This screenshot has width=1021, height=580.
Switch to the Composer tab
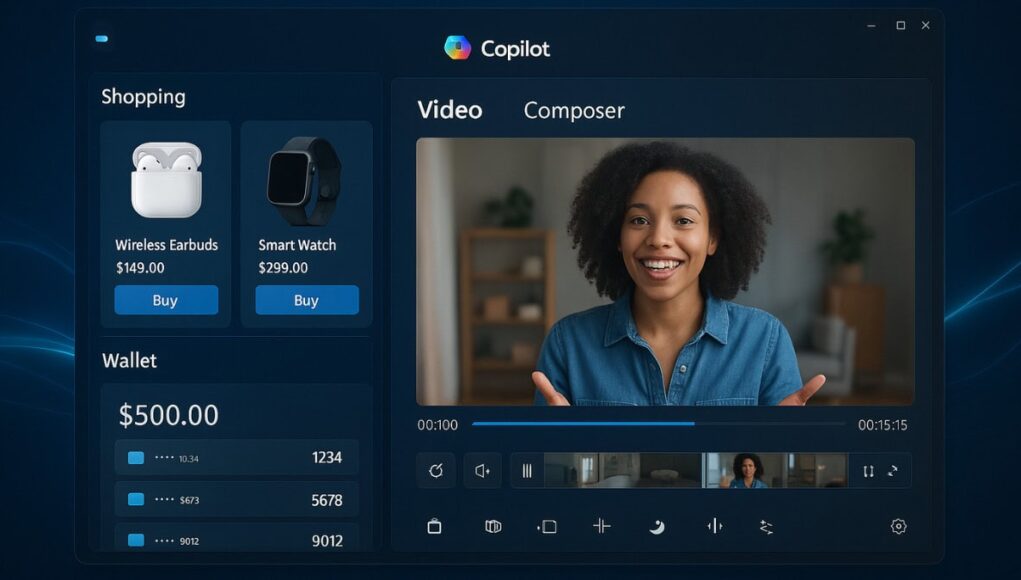[x=573, y=110]
